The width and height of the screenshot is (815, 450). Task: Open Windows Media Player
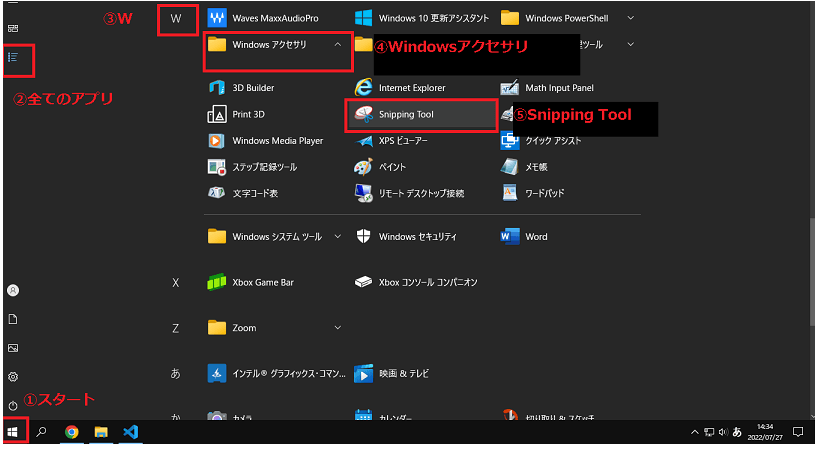[x=265, y=141]
